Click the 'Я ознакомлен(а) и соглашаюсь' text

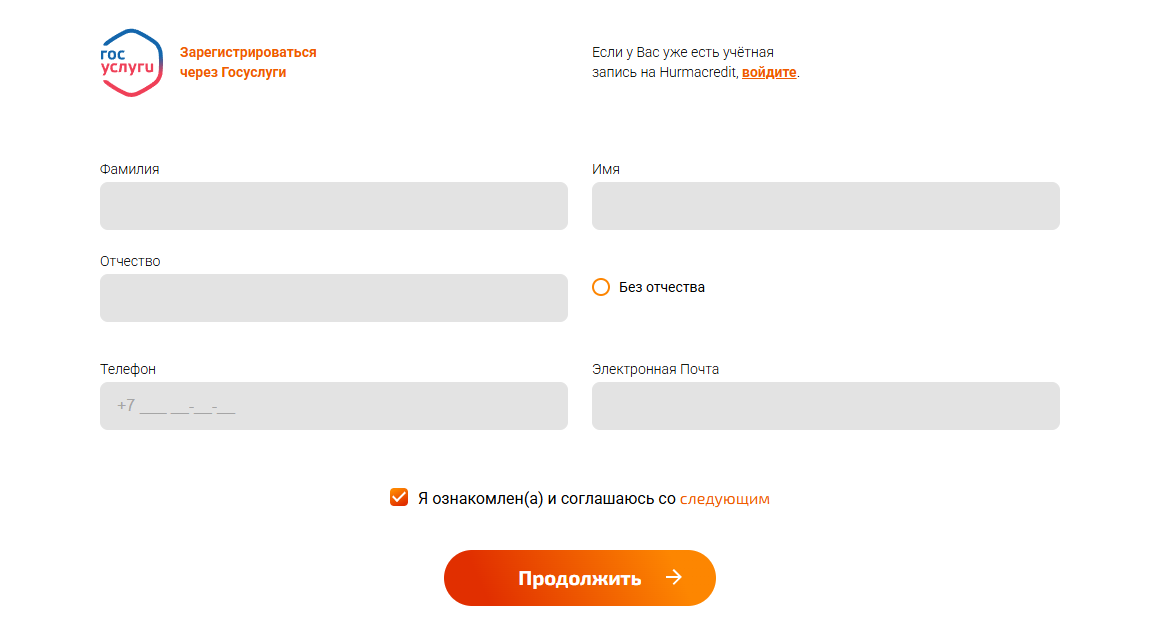[x=546, y=498]
